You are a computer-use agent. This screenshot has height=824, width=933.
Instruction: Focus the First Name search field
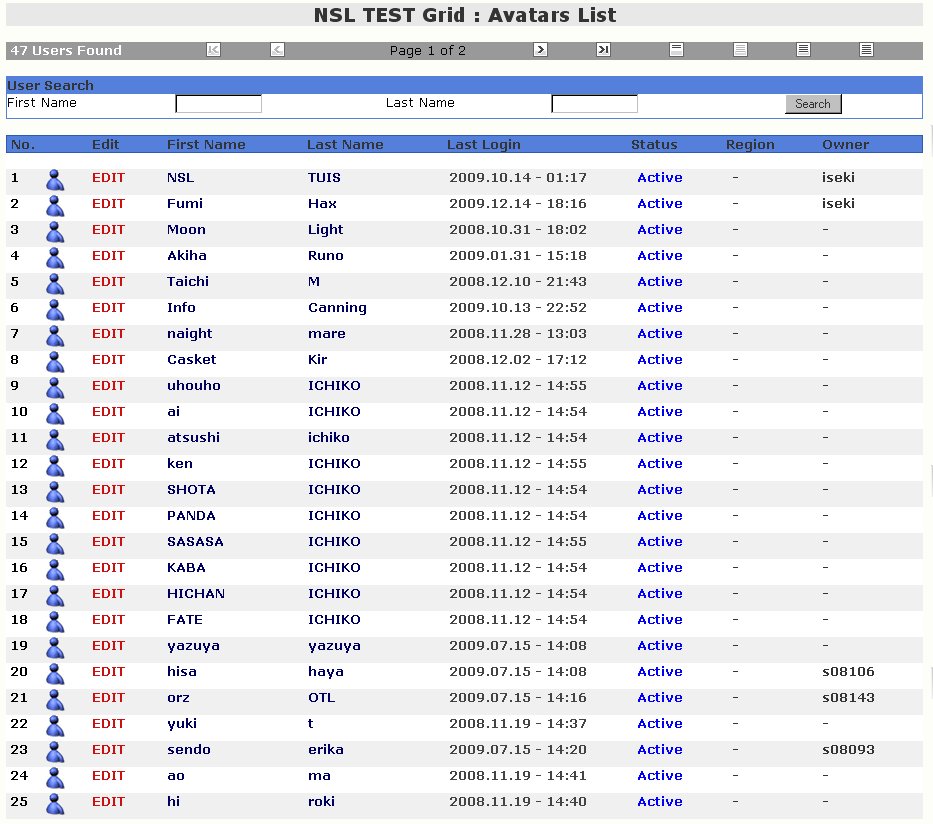click(218, 104)
